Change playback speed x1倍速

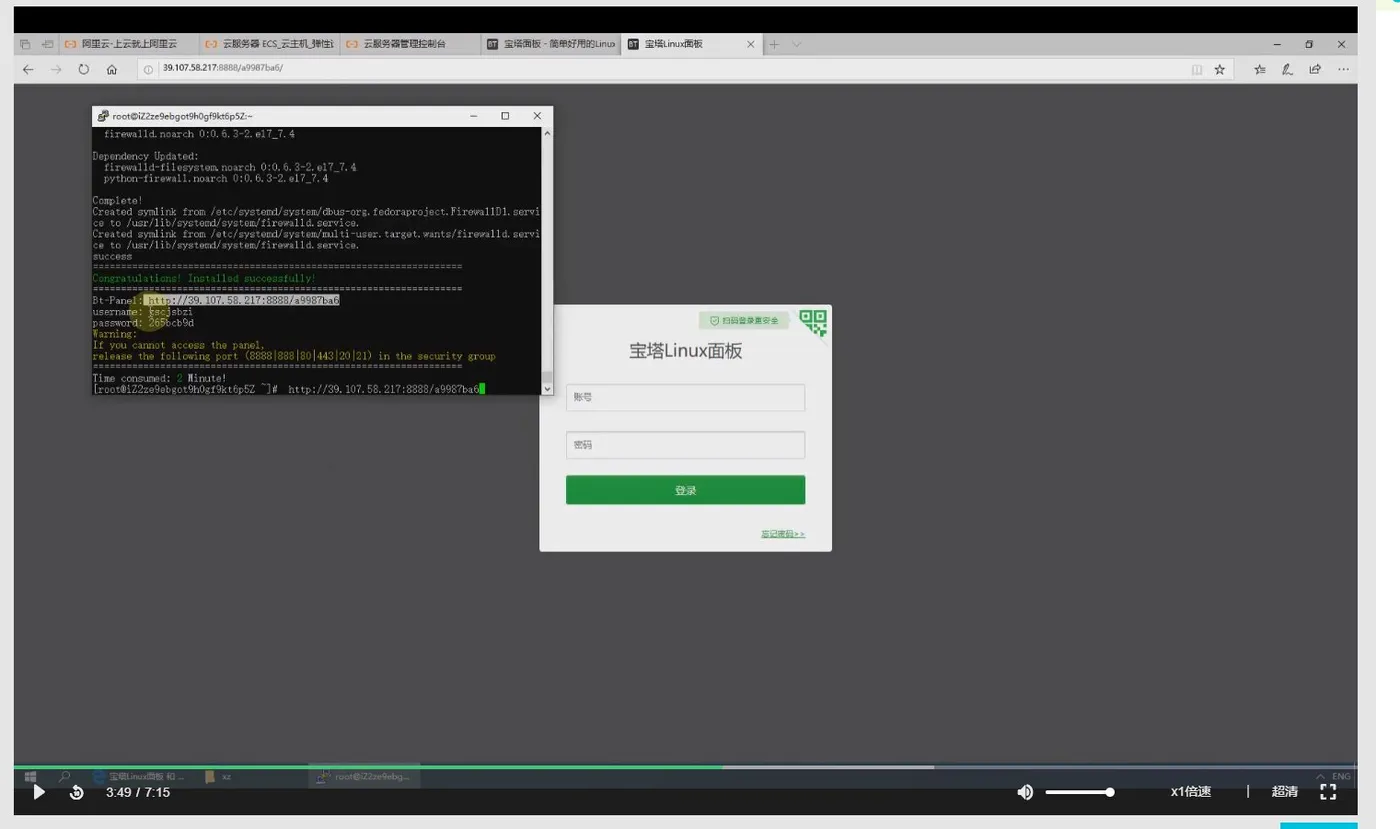[x=1191, y=792]
